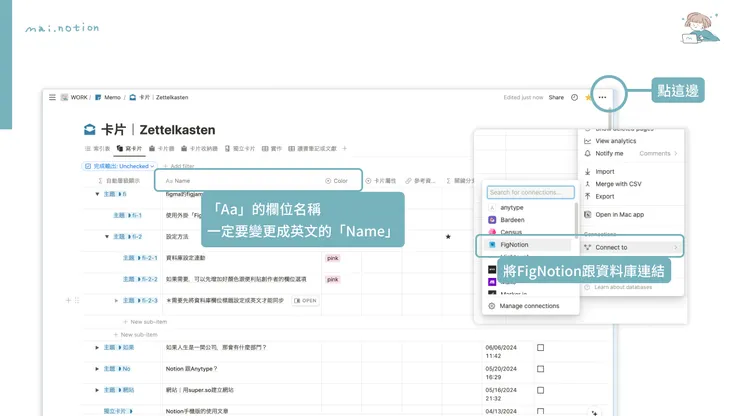This screenshot has width=740, height=416.
Task: Expand the 主題 如果 row
Action: point(97,348)
